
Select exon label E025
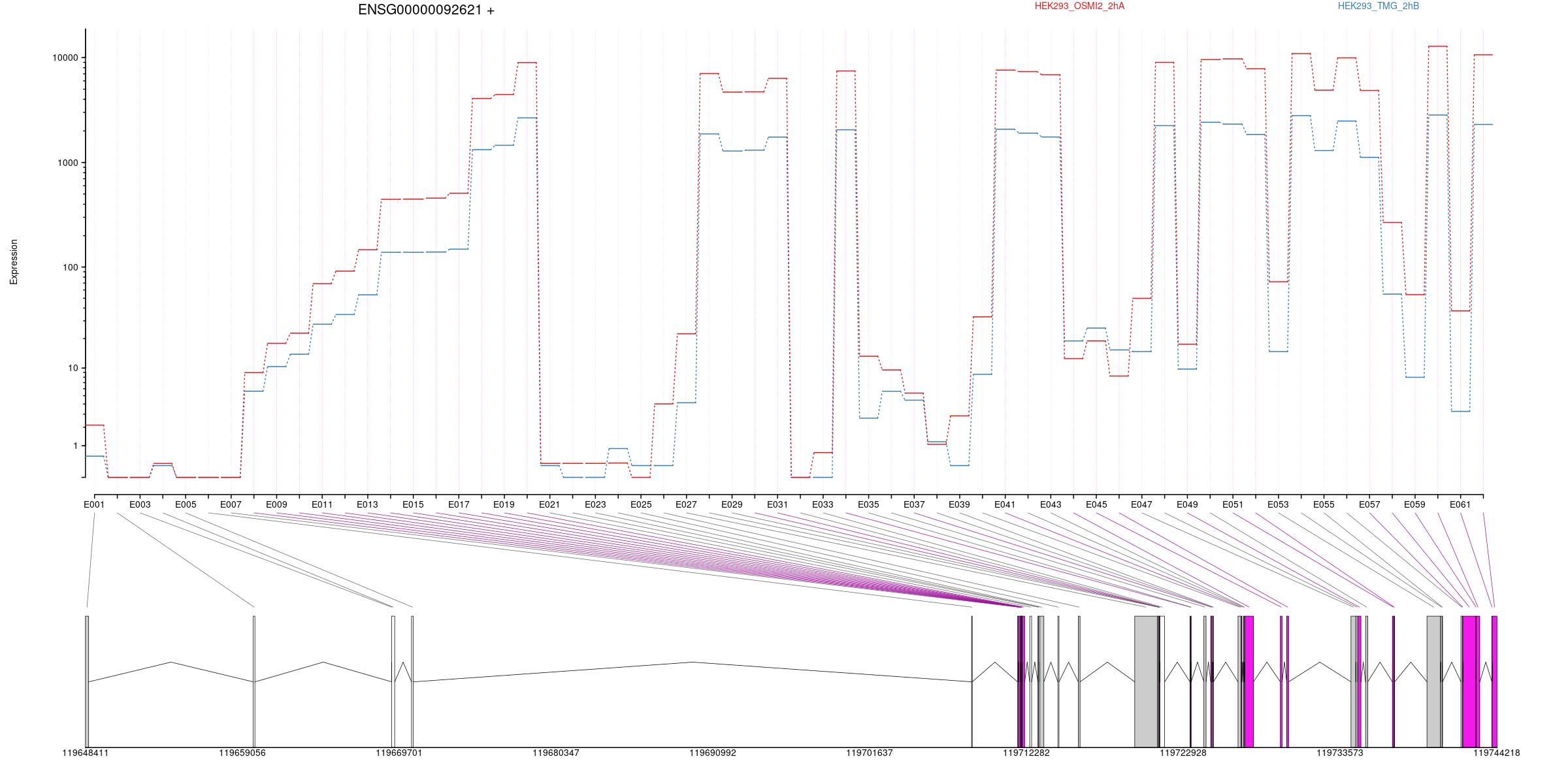pos(641,505)
